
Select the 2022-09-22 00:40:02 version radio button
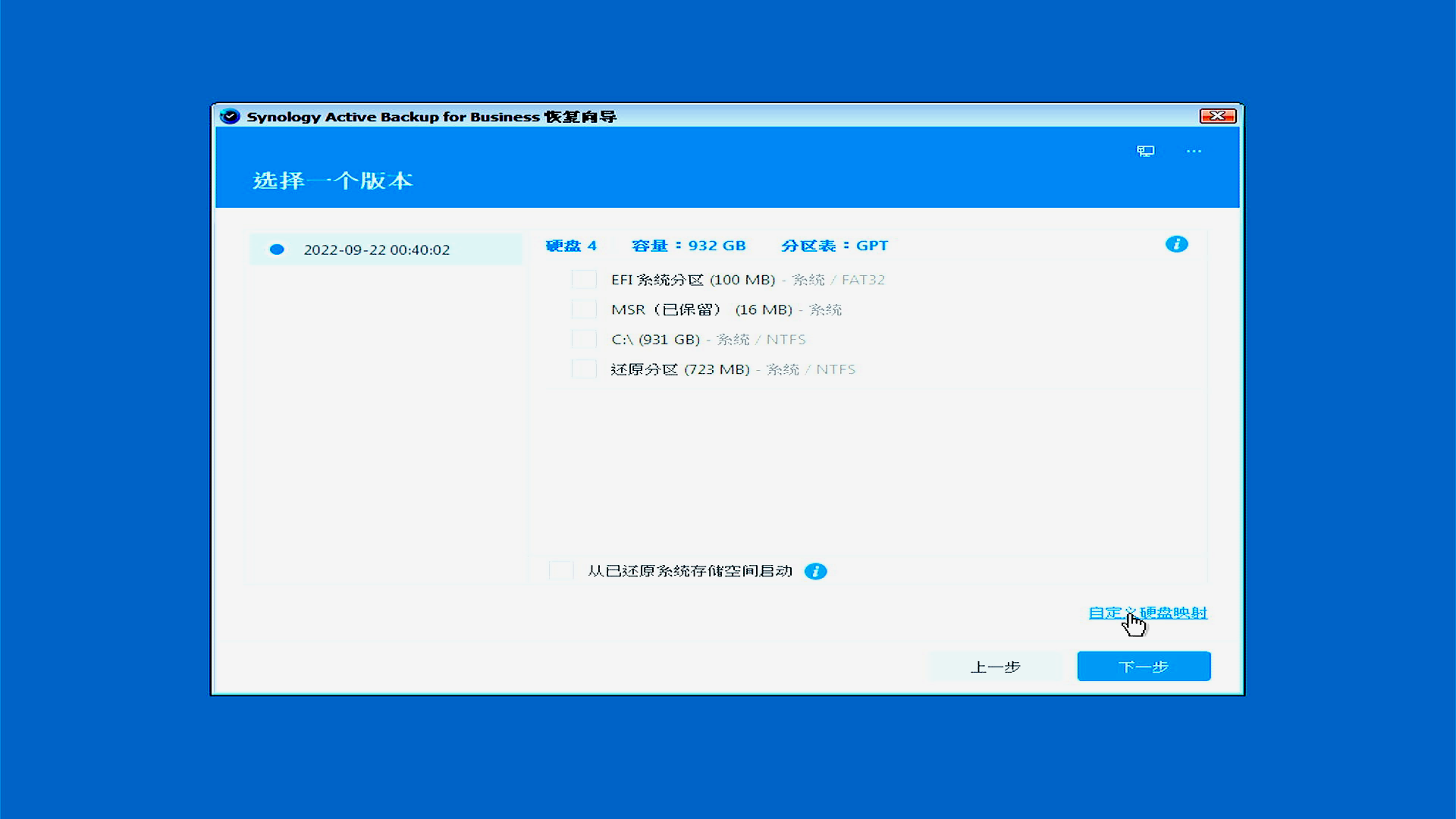277,249
